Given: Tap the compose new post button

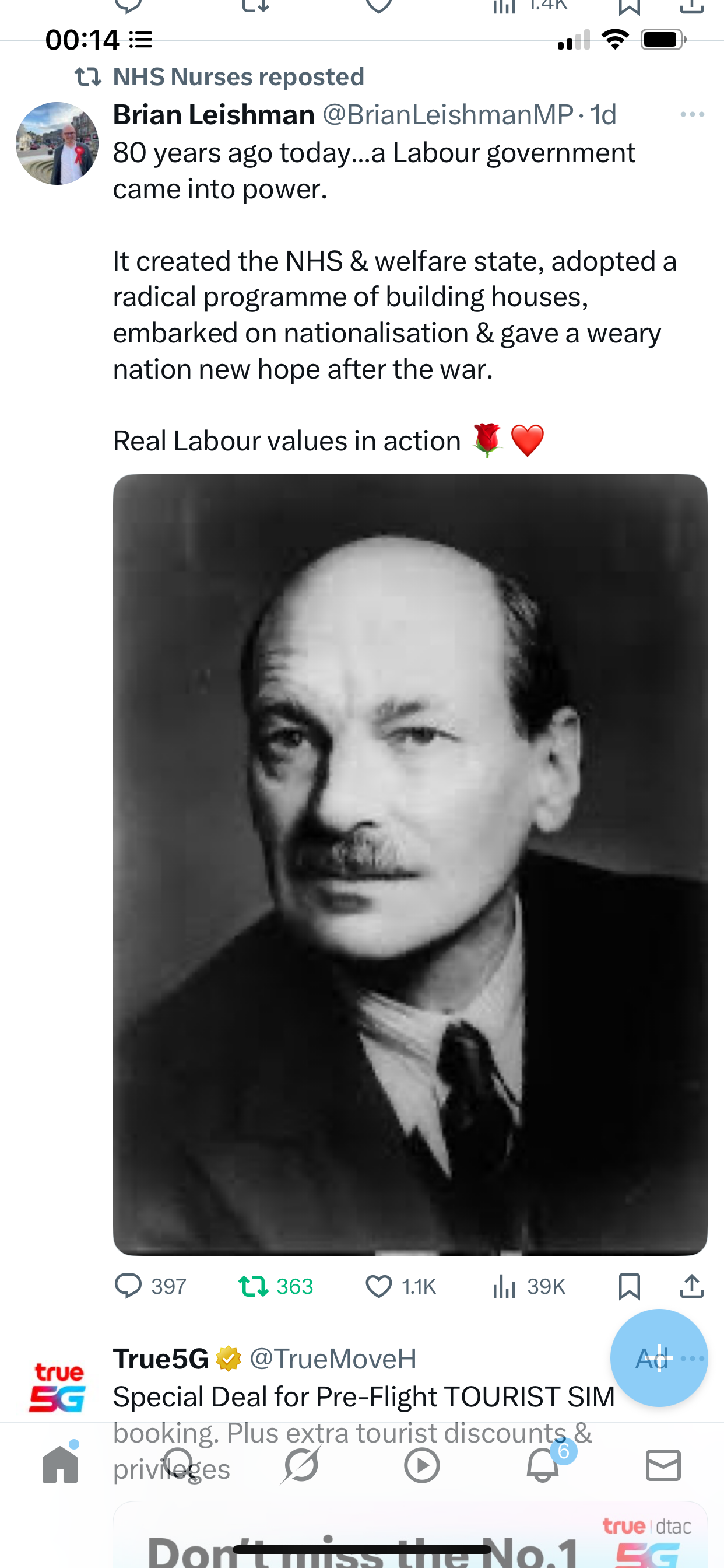Looking at the screenshot, I should point(659,1357).
